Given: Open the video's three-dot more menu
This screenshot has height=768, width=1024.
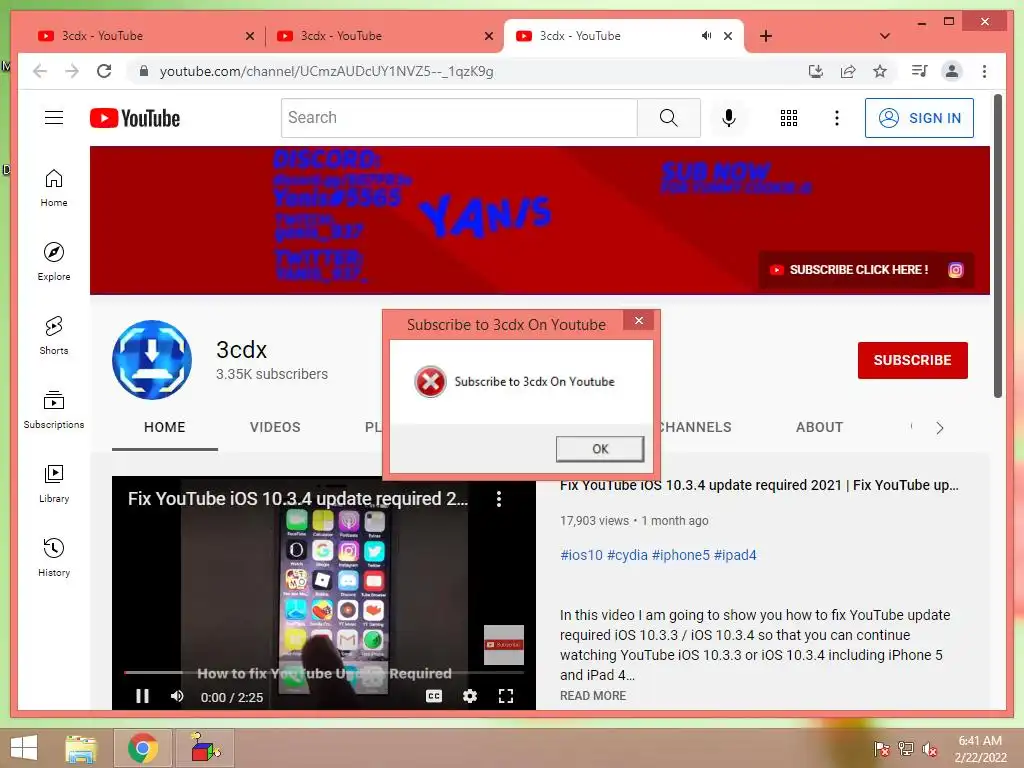Looking at the screenshot, I should click(x=499, y=499).
